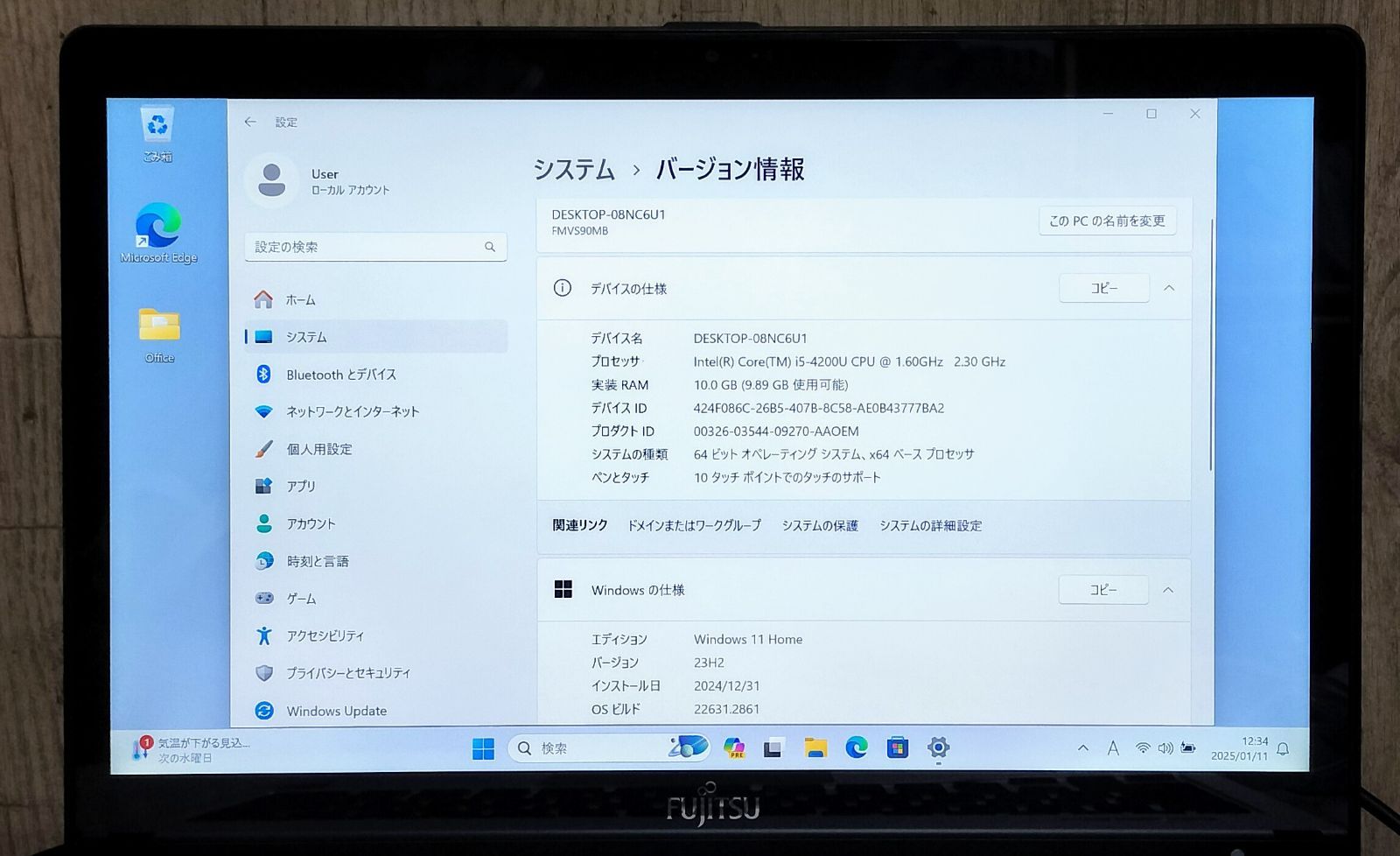The height and width of the screenshot is (856, 1400).
Task: Open アプリ settings
Action: point(301,486)
